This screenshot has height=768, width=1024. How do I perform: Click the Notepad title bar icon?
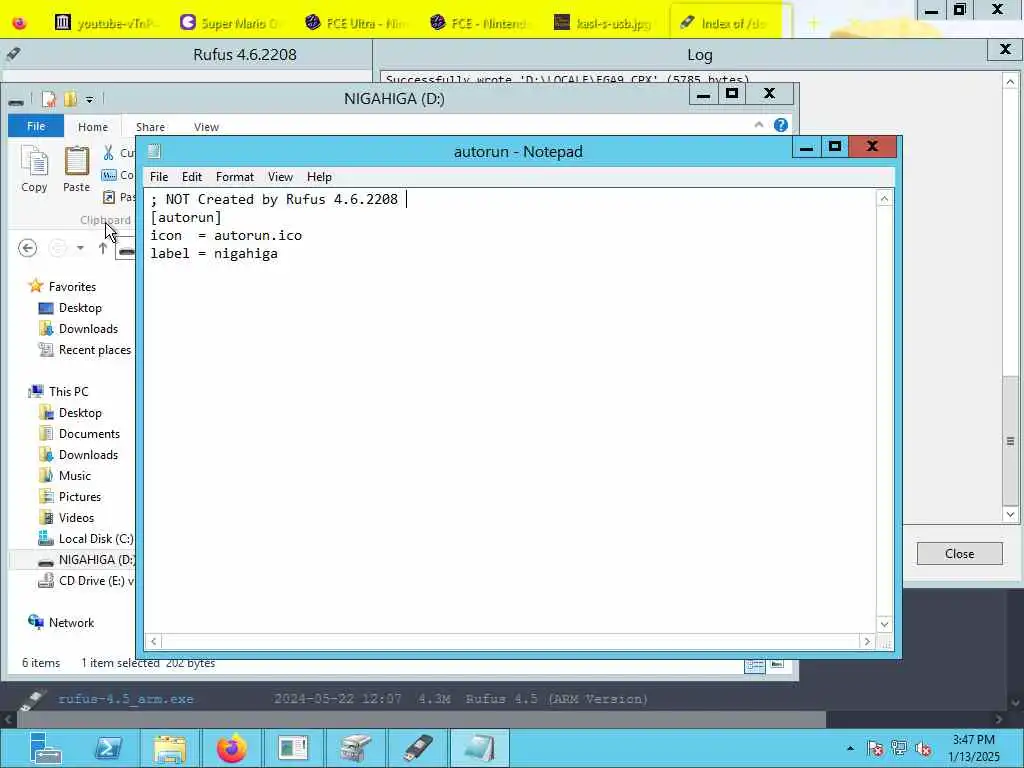[x=154, y=152]
